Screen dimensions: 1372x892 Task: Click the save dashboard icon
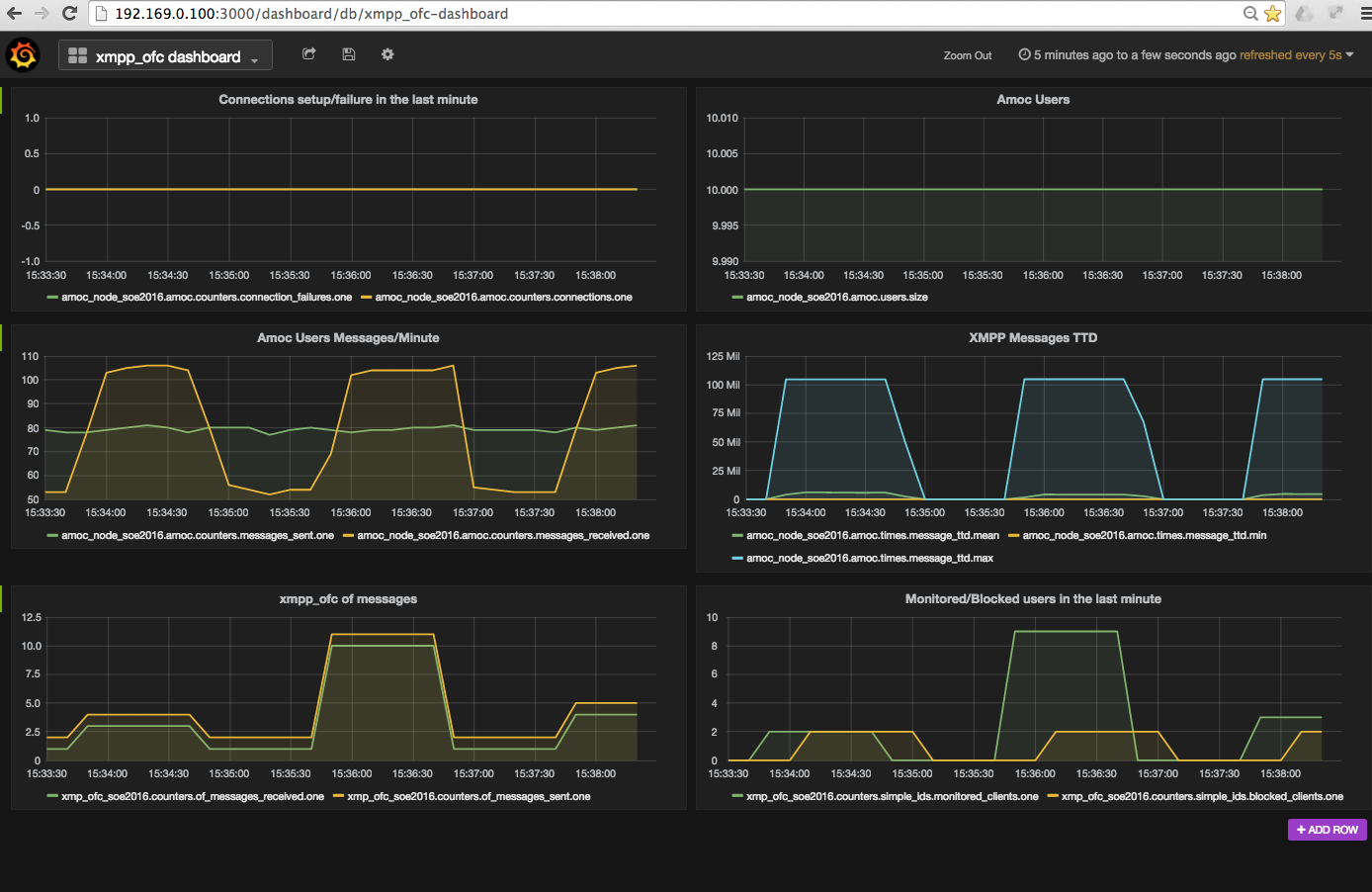tap(349, 54)
